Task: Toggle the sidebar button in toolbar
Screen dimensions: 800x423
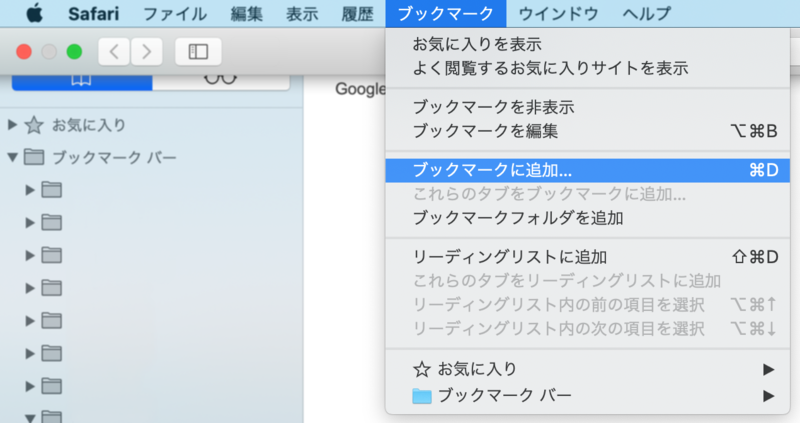Action: 198,52
